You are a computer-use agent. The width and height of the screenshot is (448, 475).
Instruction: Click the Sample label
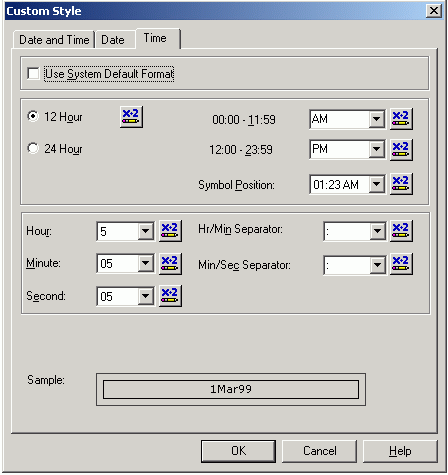point(46,380)
